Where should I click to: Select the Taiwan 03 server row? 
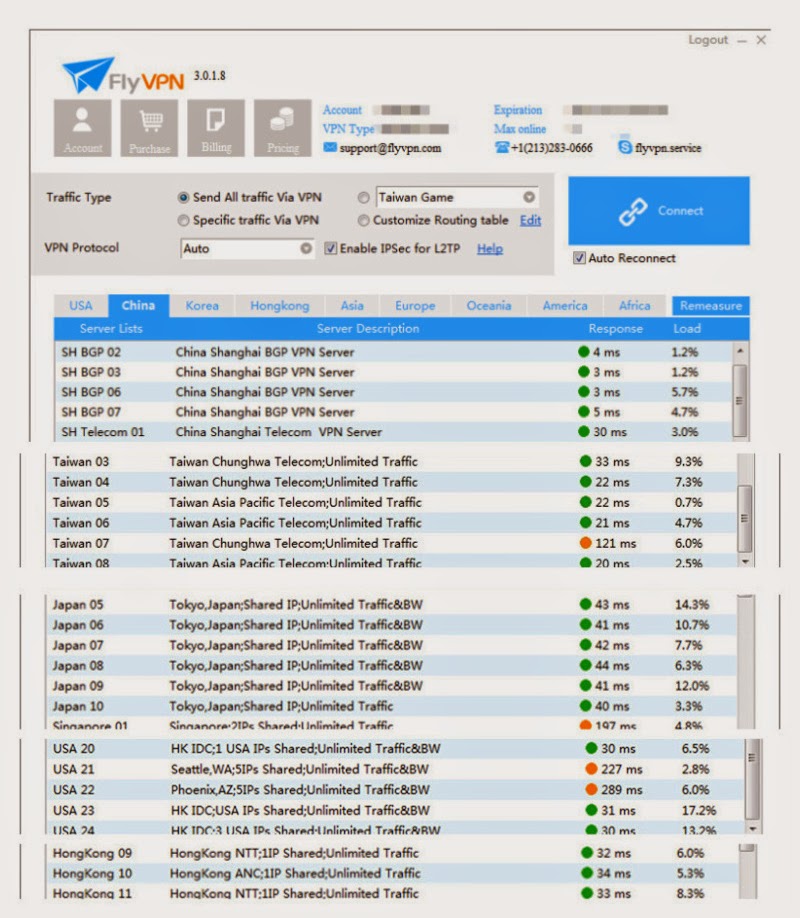[391, 462]
